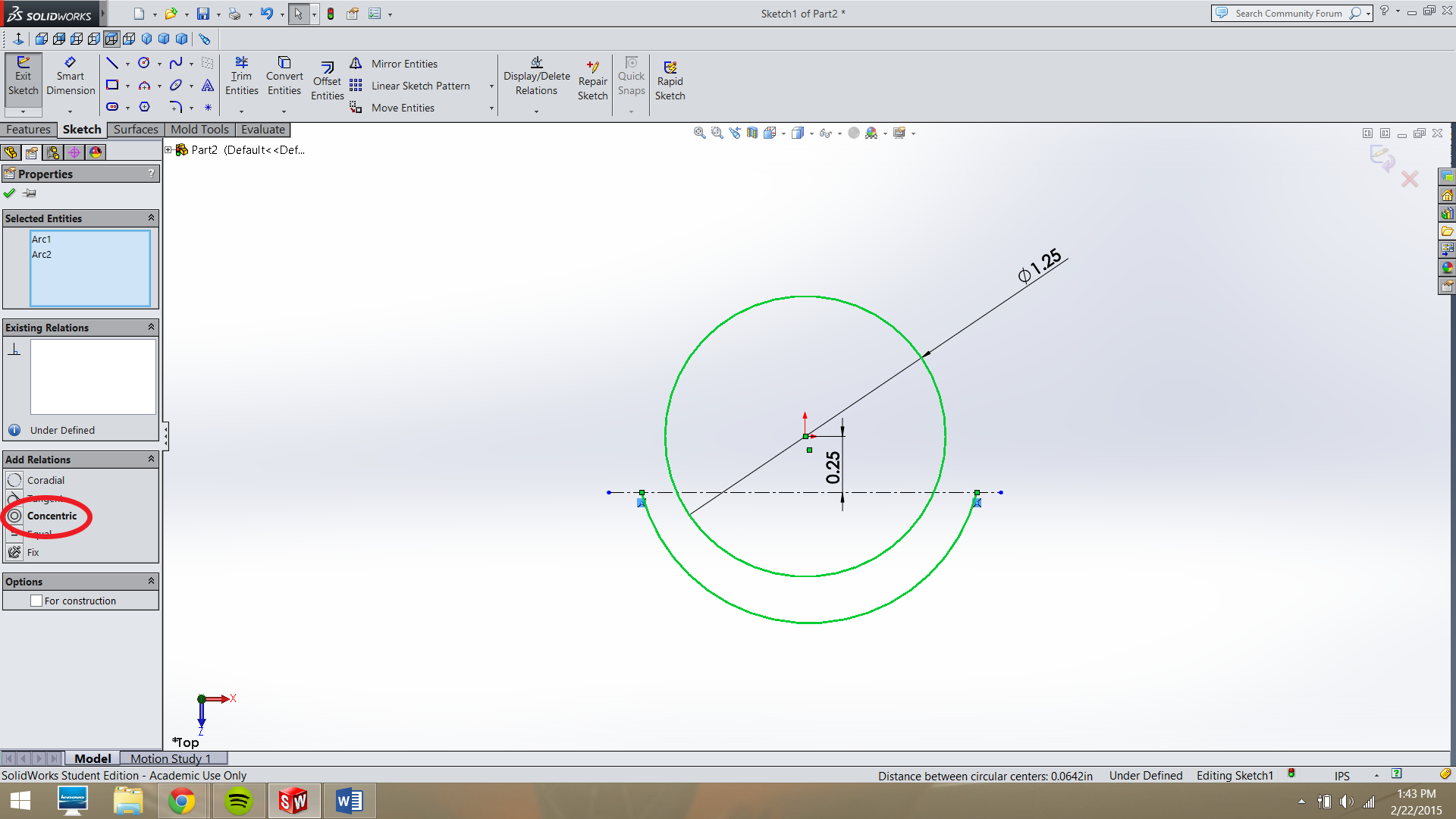
Task: Expand the Part2 feature tree node
Action: [168, 149]
